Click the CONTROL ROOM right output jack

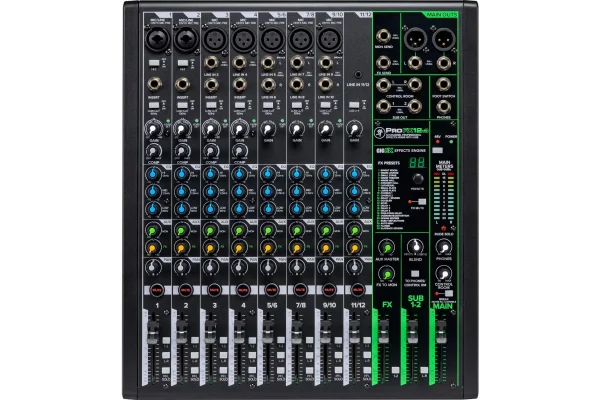[x=414, y=85]
